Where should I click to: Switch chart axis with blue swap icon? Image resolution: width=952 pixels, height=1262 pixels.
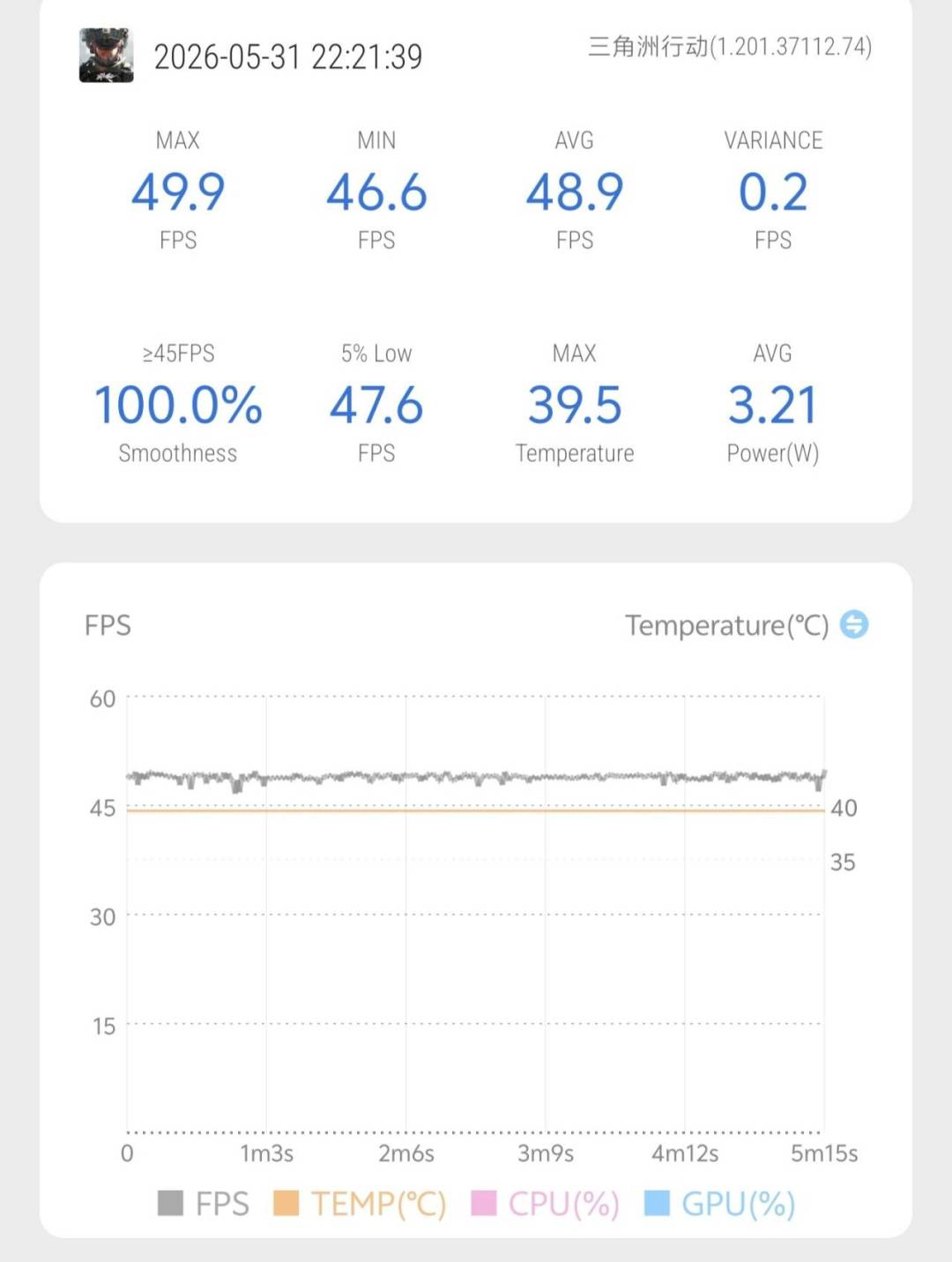pyautogui.click(x=853, y=624)
